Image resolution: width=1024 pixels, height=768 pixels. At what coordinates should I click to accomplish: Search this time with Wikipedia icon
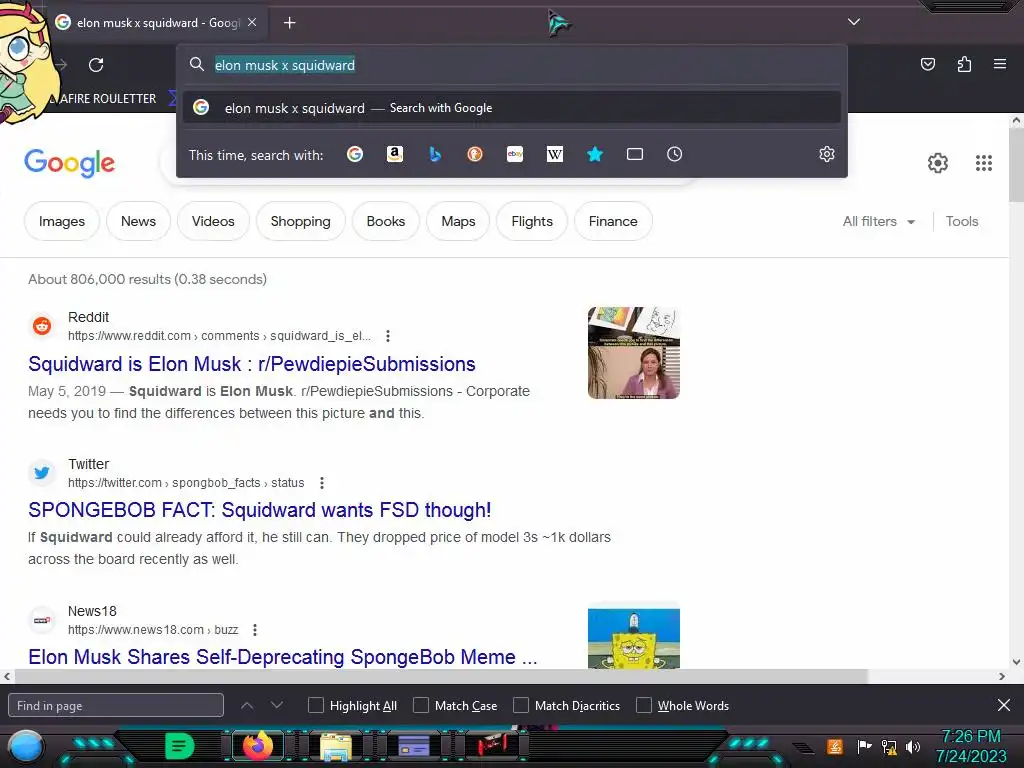click(554, 154)
